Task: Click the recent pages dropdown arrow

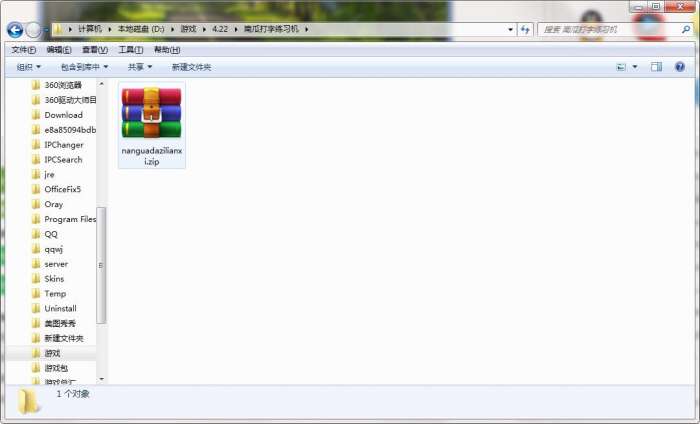Action: tap(46, 30)
